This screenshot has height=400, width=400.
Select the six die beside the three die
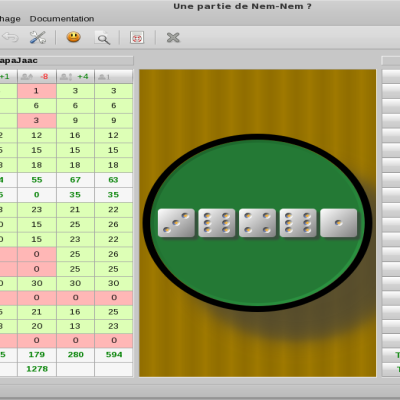[217, 223]
